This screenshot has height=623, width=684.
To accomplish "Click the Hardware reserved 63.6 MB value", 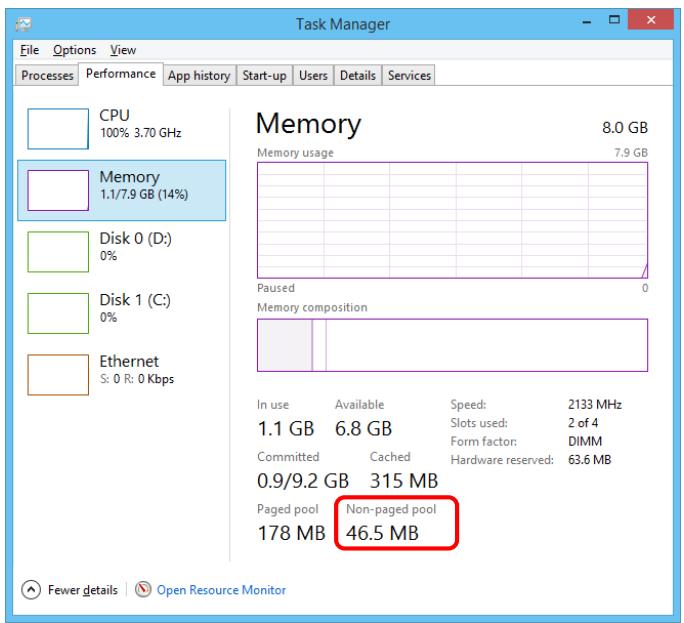I will (589, 459).
